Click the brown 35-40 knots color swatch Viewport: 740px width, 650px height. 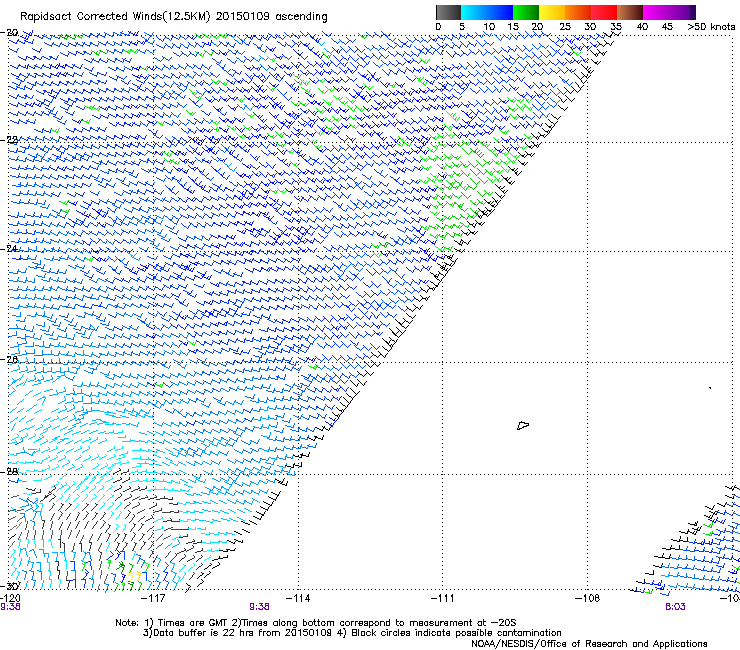tap(630, 12)
